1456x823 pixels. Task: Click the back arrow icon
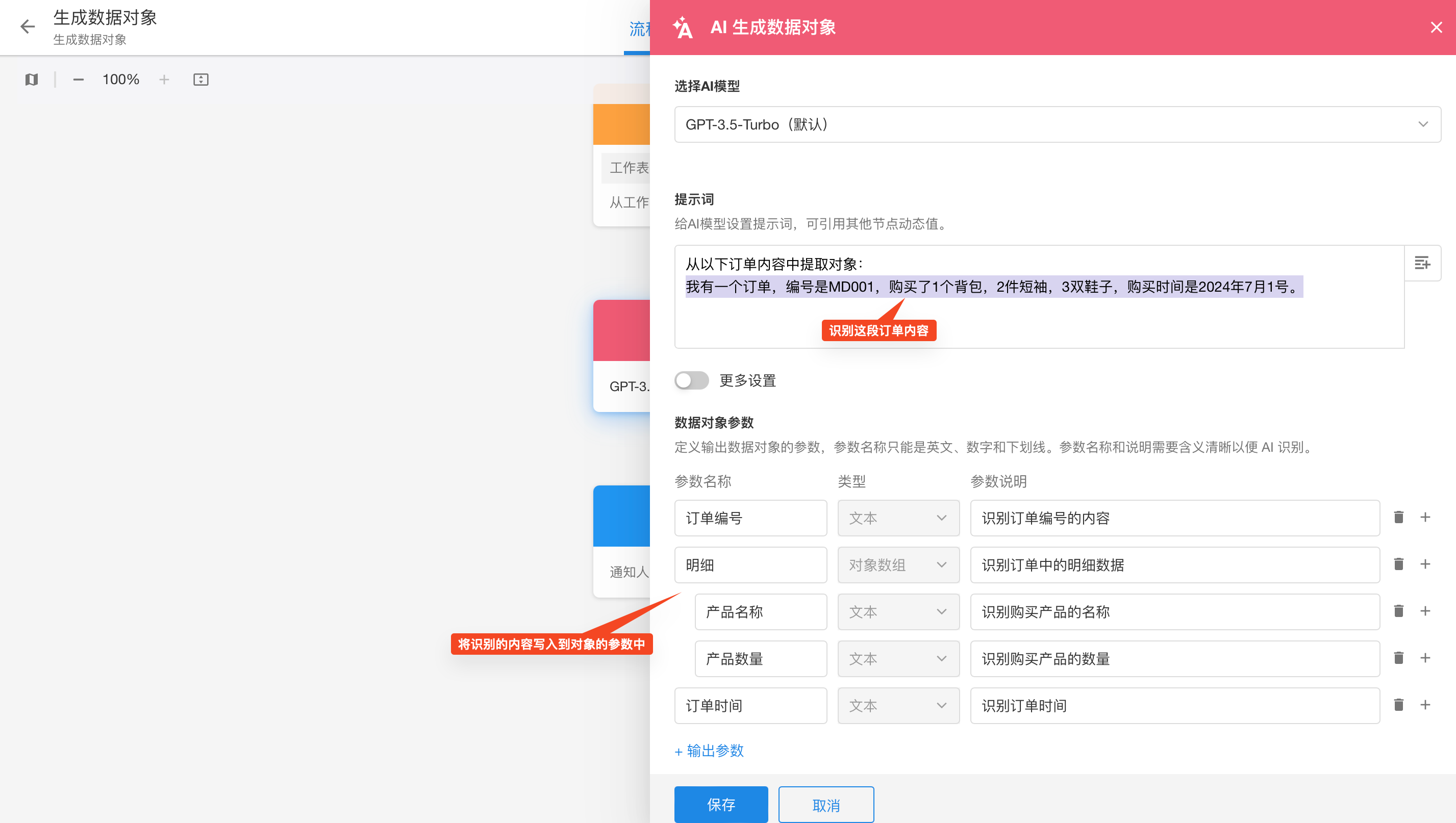(x=27, y=27)
